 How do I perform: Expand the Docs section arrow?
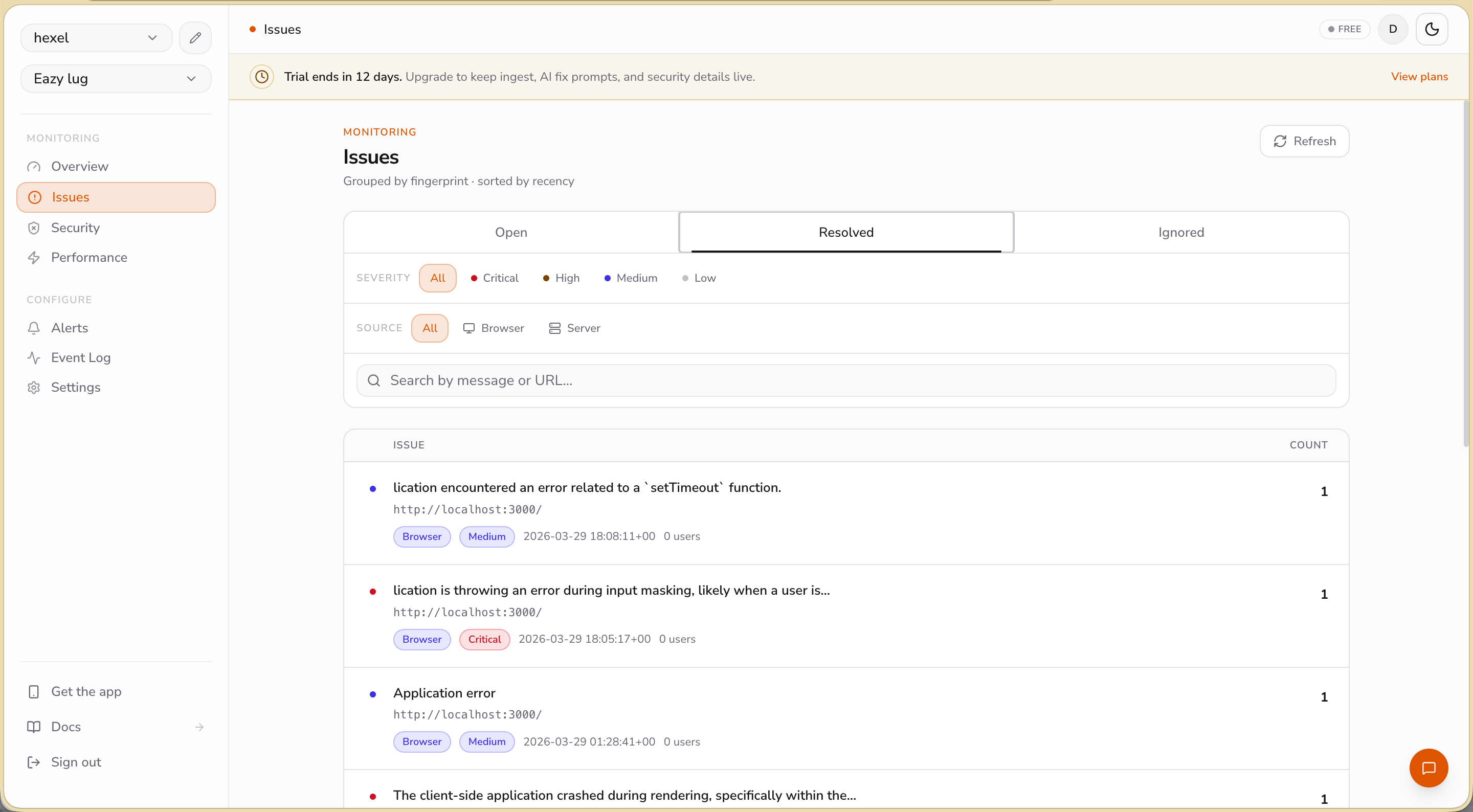click(x=199, y=727)
